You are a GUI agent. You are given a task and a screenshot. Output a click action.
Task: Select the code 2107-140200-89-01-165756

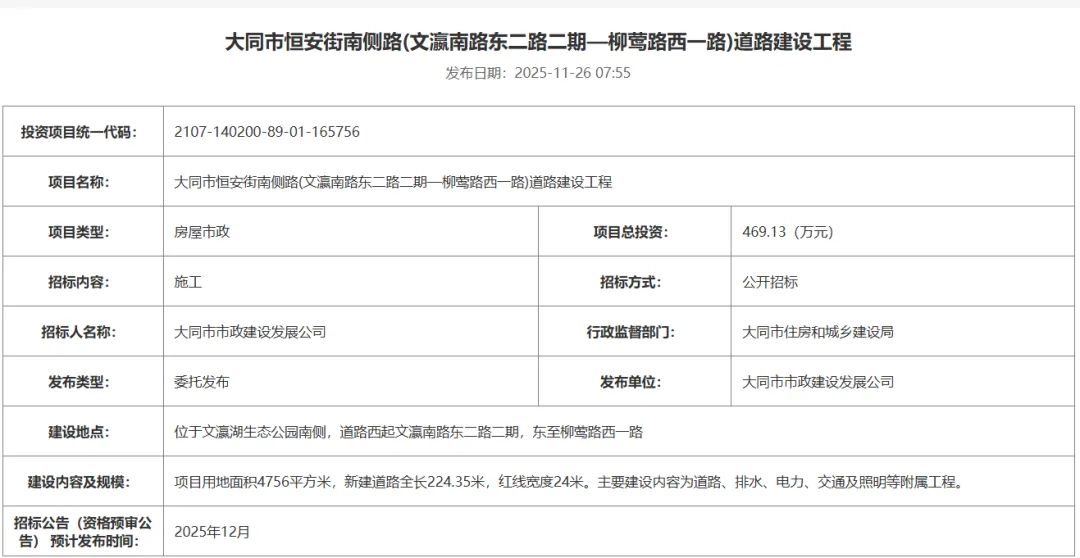point(267,132)
